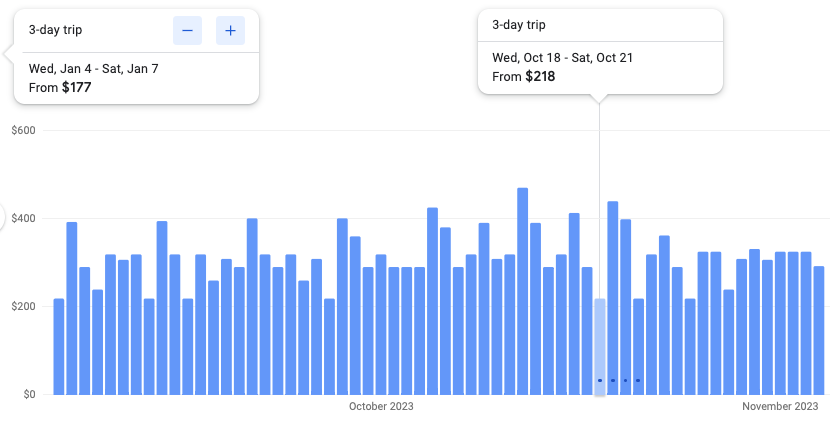This screenshot has height=429, width=837.
Task: Click the $400 y-axis label
Action: 23,218
